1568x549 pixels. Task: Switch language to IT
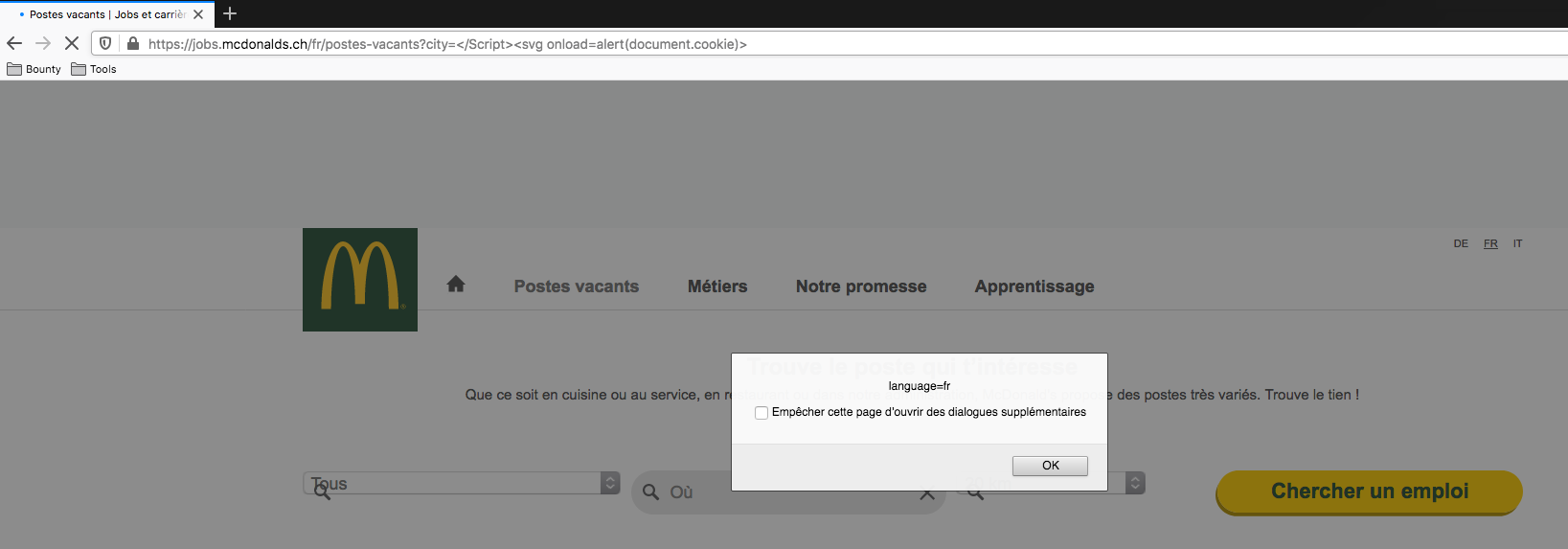tap(1517, 243)
